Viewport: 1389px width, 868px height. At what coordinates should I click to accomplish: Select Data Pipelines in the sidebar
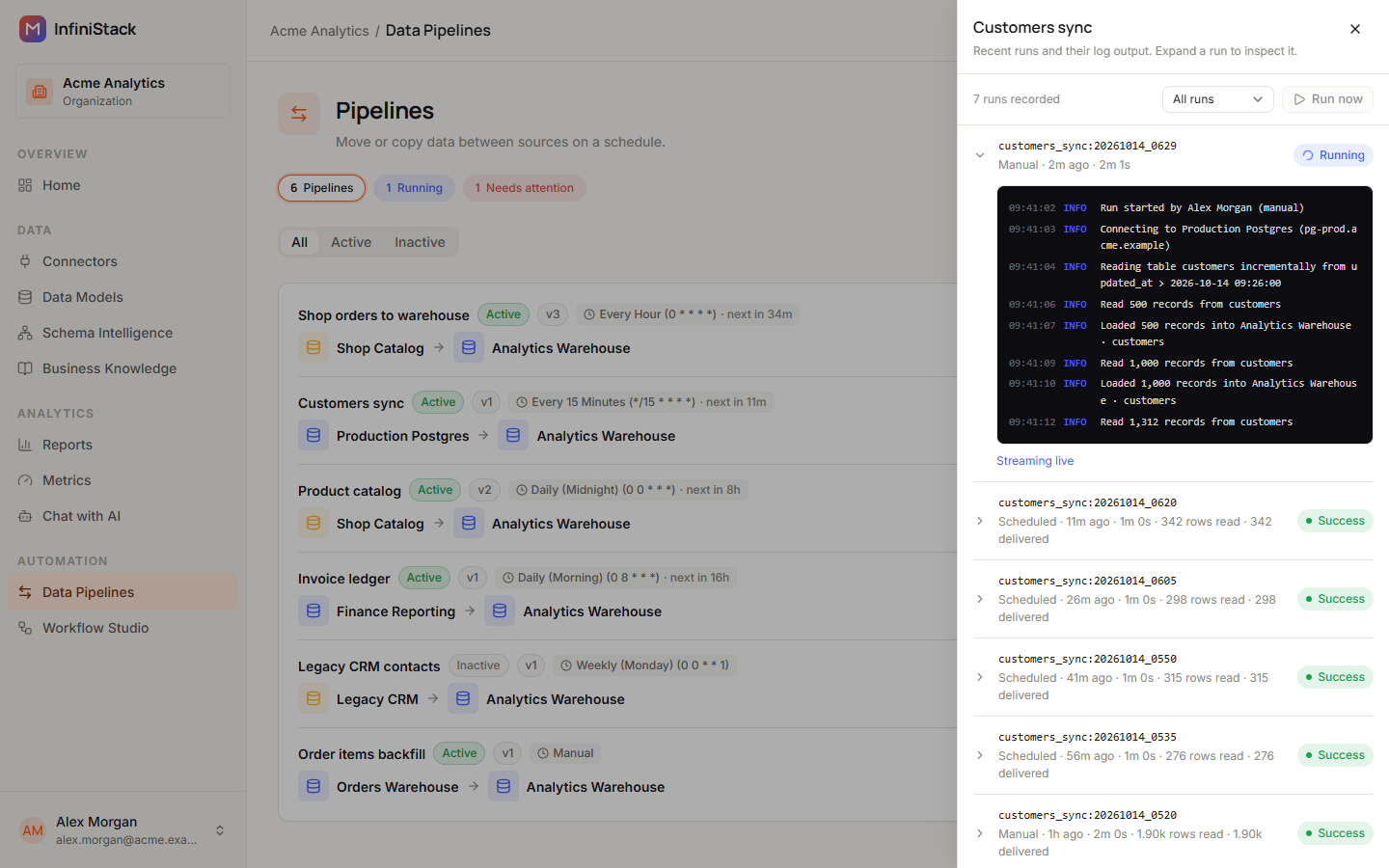pyautogui.click(x=123, y=592)
